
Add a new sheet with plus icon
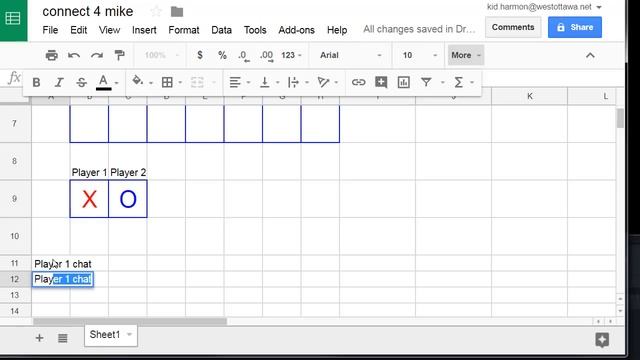39,338
